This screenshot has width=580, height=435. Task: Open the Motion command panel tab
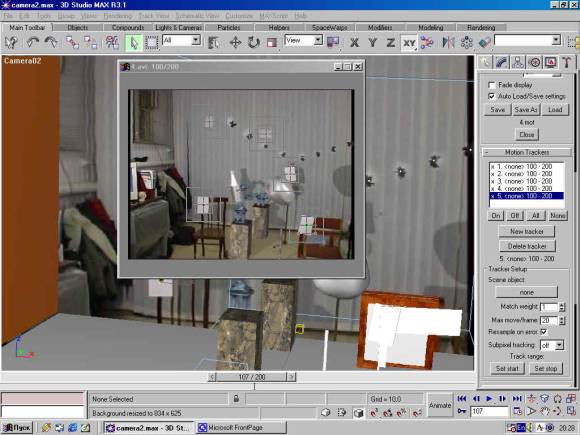[x=534, y=62]
